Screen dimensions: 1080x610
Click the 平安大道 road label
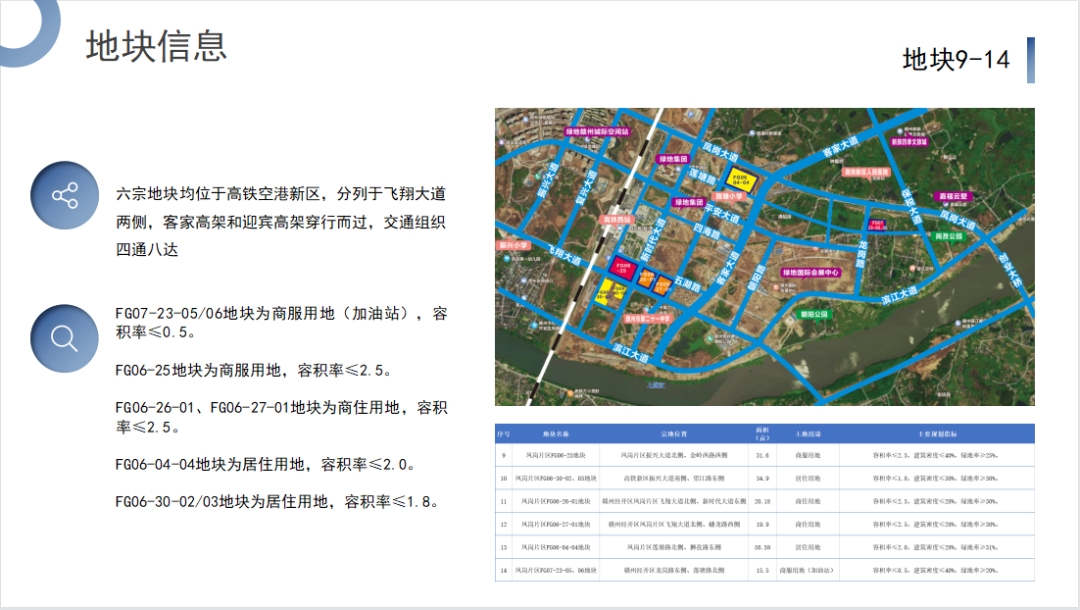click(721, 212)
